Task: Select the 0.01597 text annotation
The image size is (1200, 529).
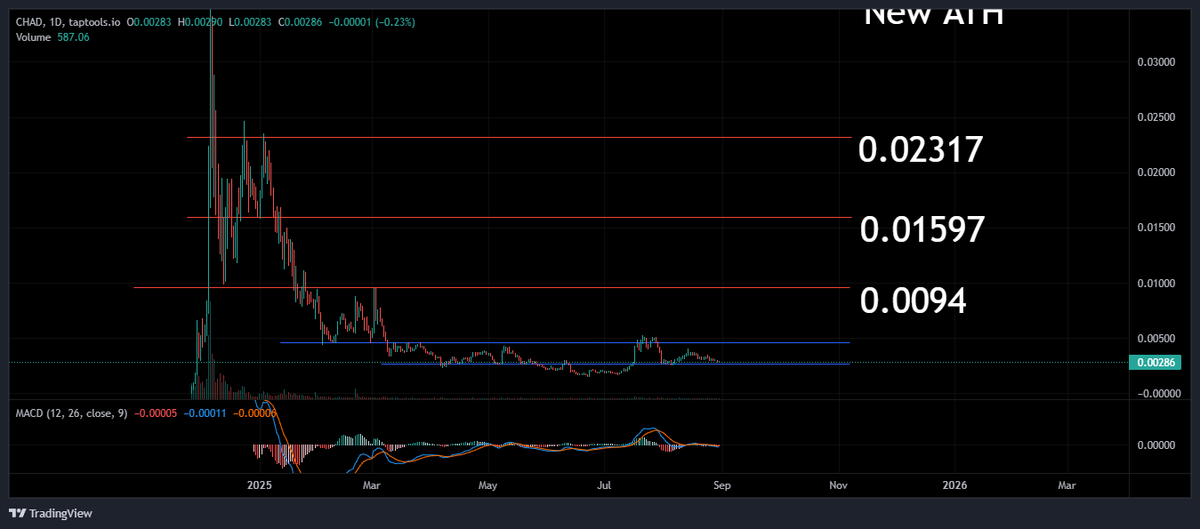Action: [x=923, y=229]
